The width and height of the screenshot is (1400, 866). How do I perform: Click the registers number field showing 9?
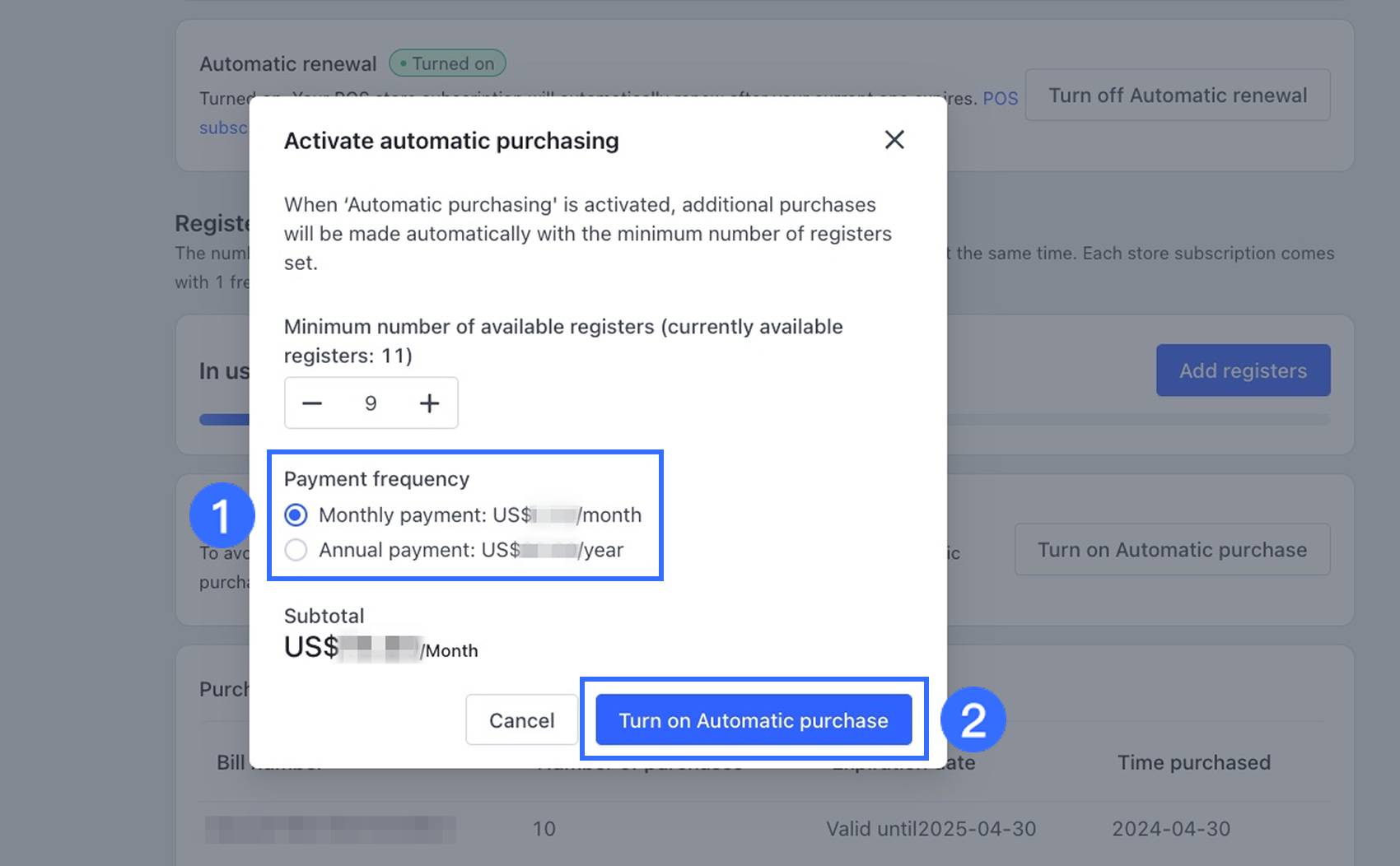[371, 403]
